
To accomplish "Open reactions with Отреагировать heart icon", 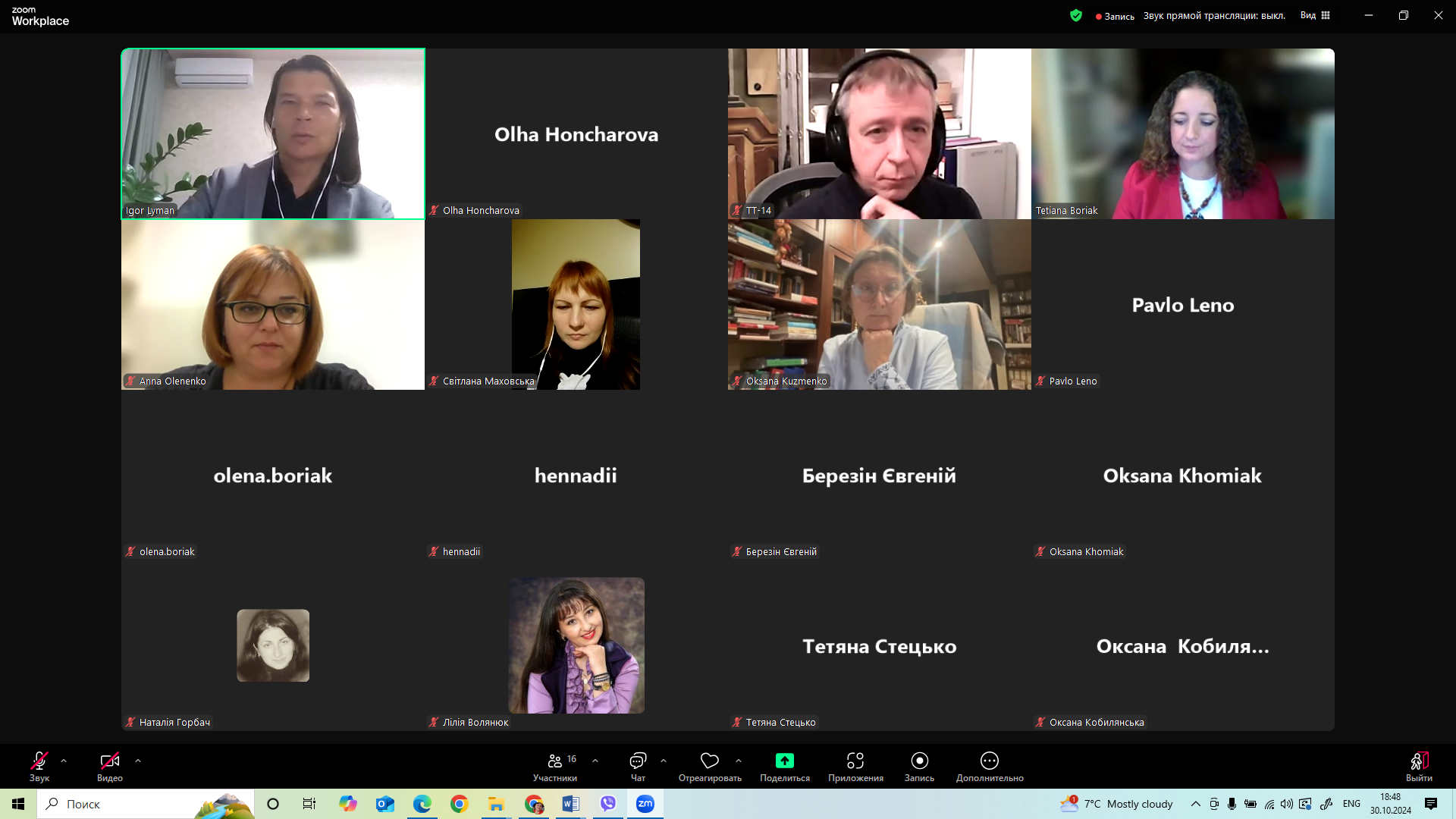I will [x=710, y=766].
